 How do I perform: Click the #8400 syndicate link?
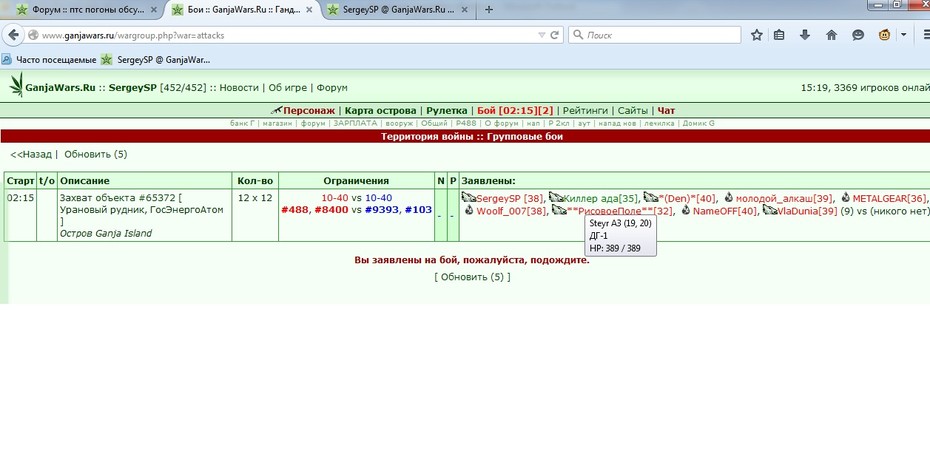(x=331, y=210)
